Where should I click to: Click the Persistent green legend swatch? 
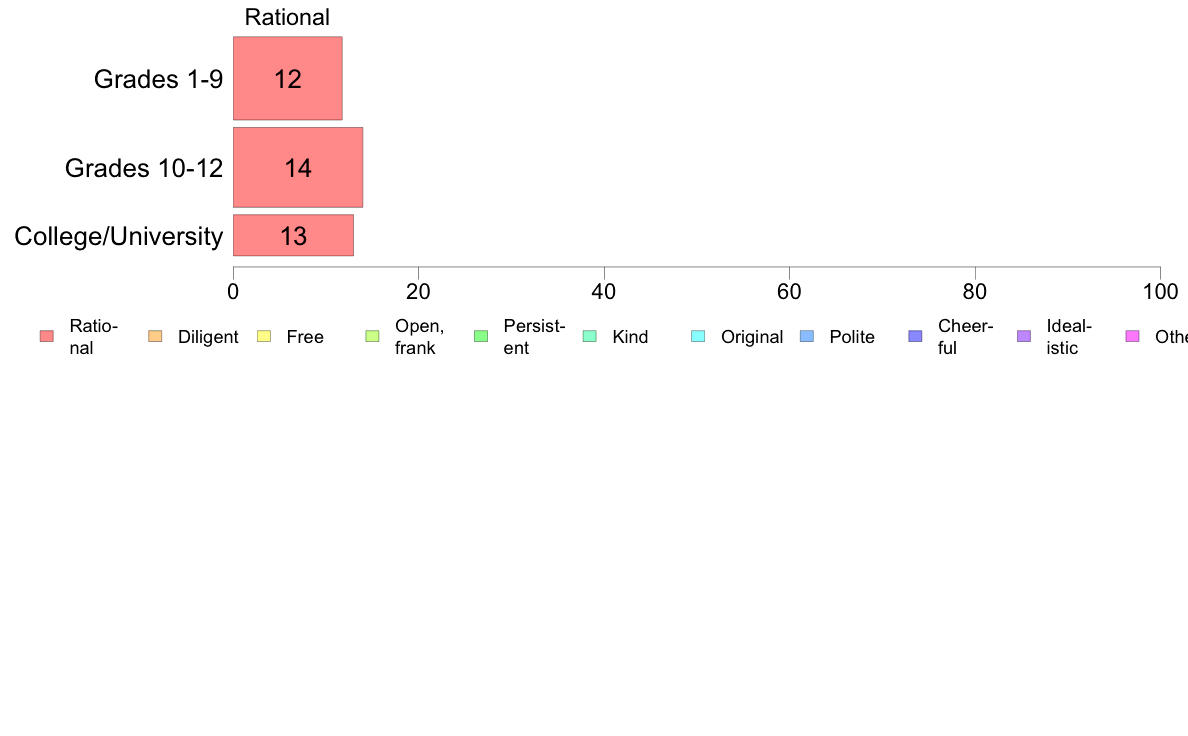481,337
